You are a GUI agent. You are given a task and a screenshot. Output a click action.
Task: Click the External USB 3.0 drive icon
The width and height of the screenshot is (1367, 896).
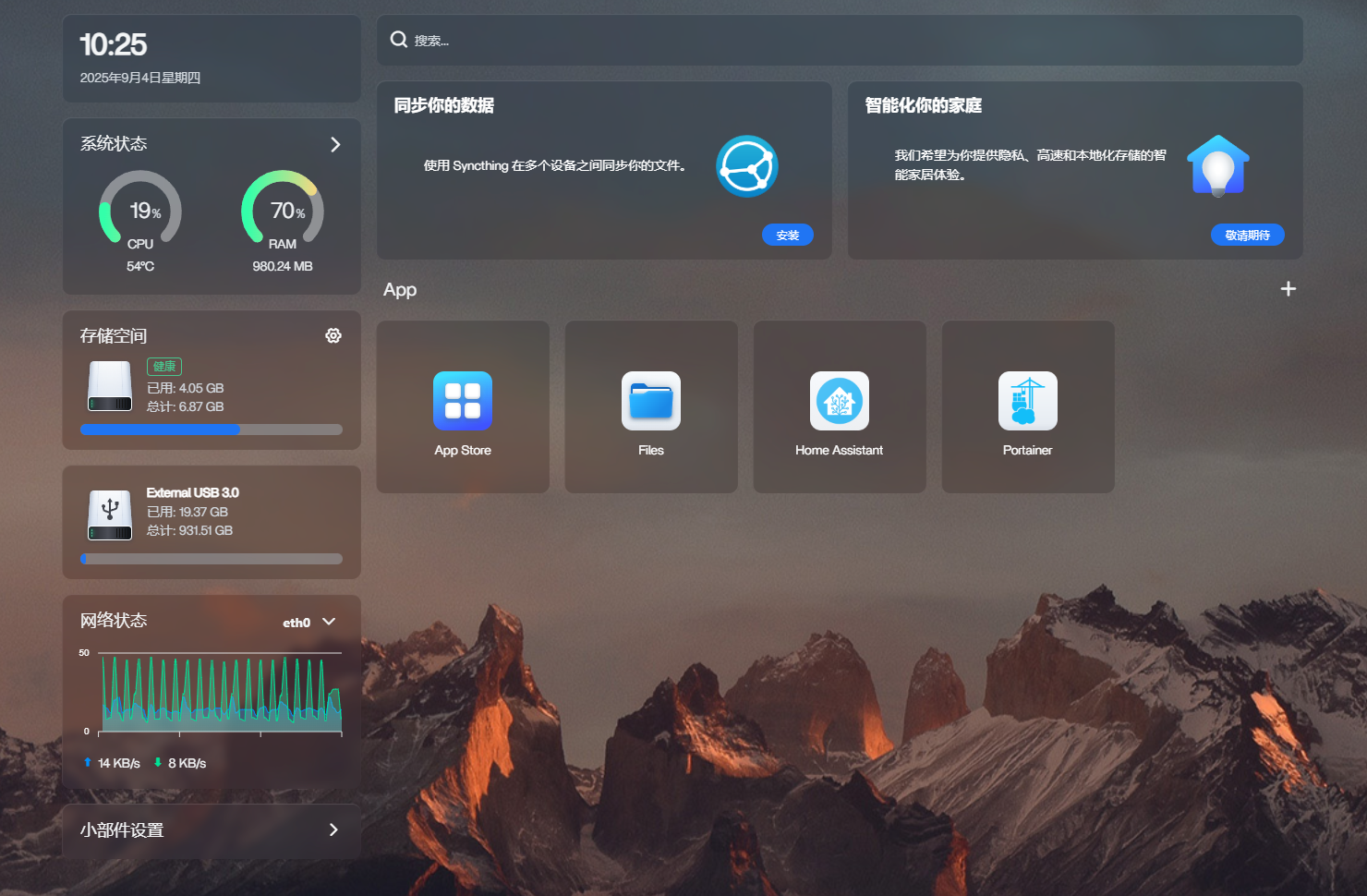pyautogui.click(x=110, y=515)
